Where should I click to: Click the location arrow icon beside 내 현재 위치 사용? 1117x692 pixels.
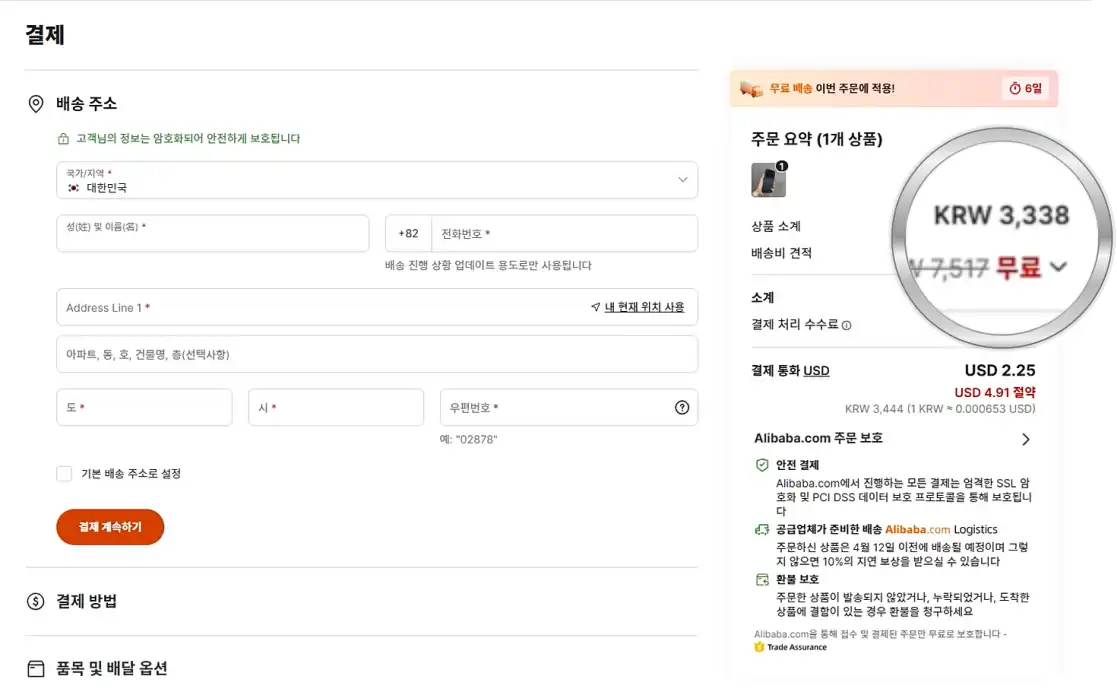click(596, 307)
